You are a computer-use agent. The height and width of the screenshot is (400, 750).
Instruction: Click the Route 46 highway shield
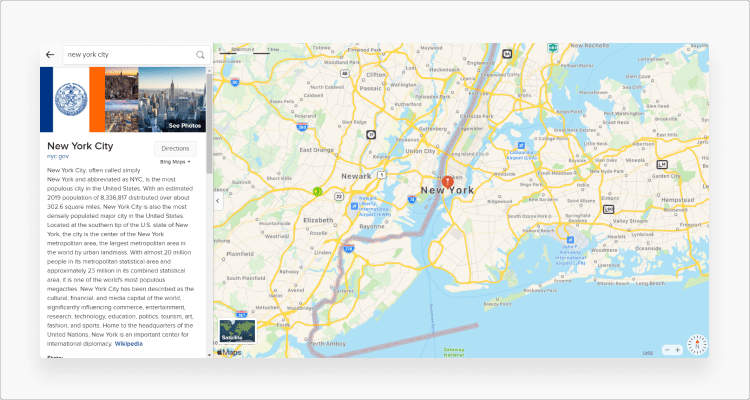click(344, 73)
